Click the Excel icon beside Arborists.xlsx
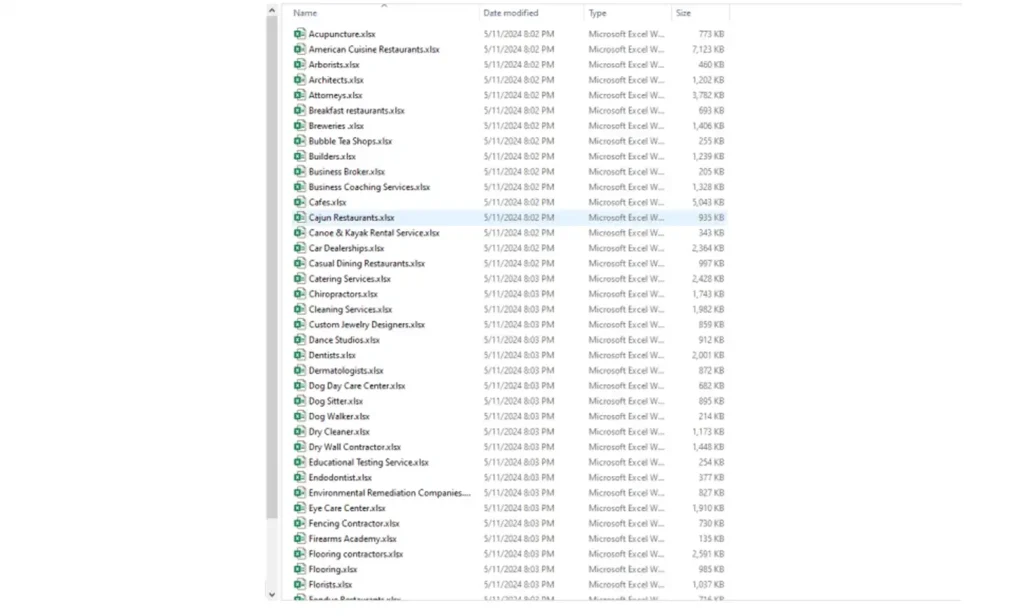Image resolution: width=1024 pixels, height=616 pixels. (x=299, y=64)
